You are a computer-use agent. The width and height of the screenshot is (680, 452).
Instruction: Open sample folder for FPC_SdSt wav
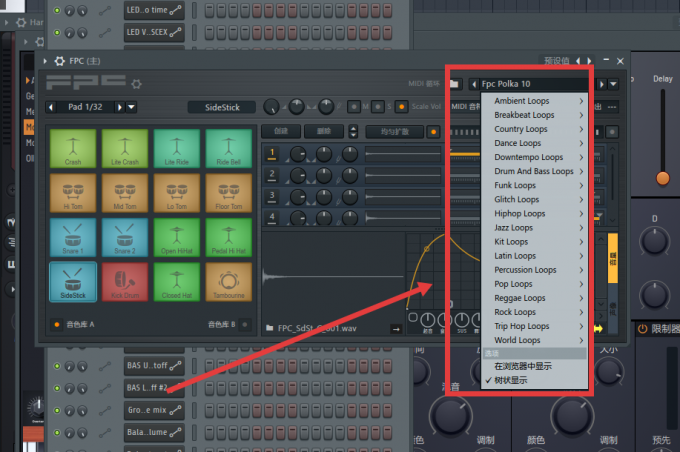tap(270, 328)
